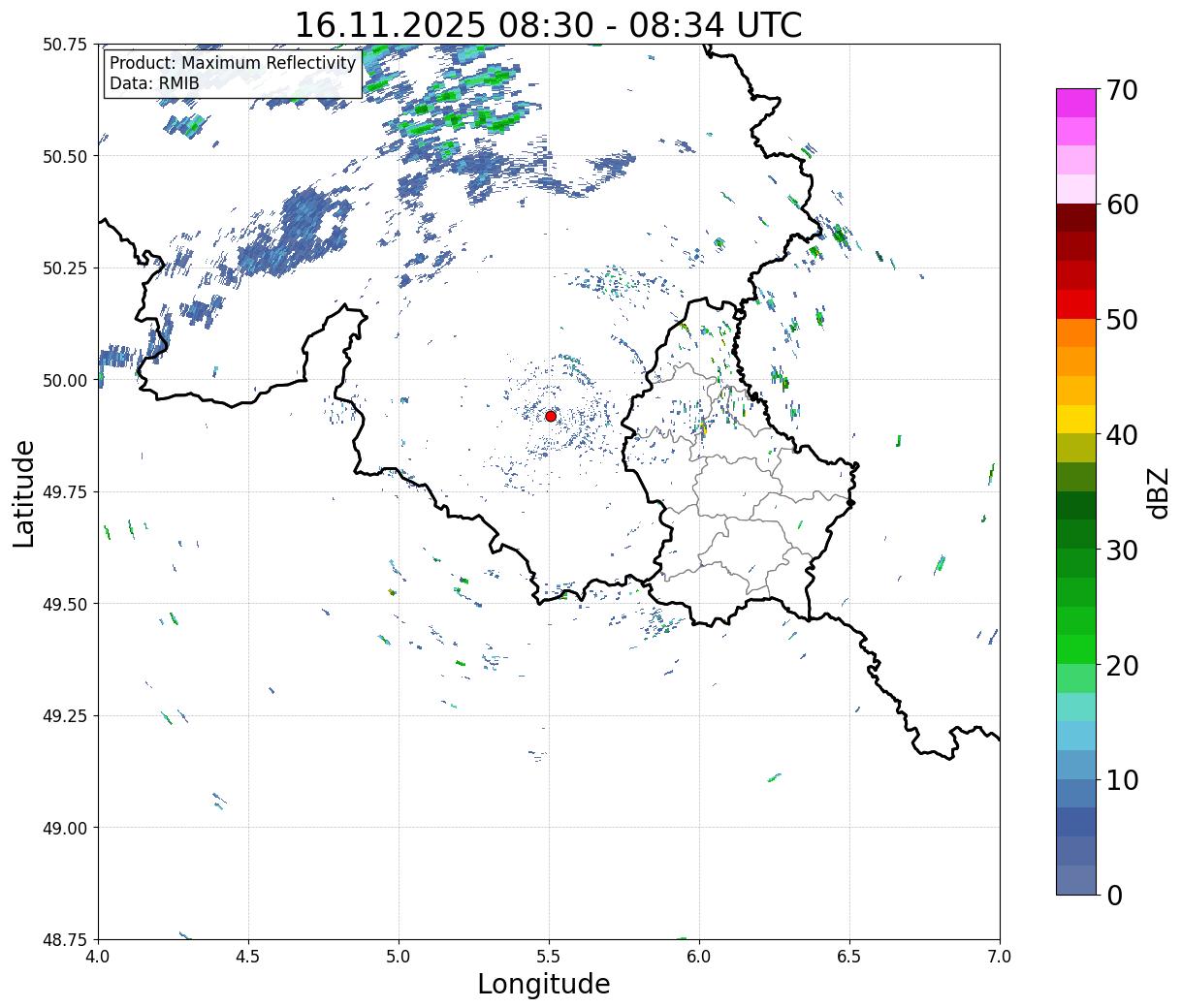Click the Latitude axis label

(24, 492)
